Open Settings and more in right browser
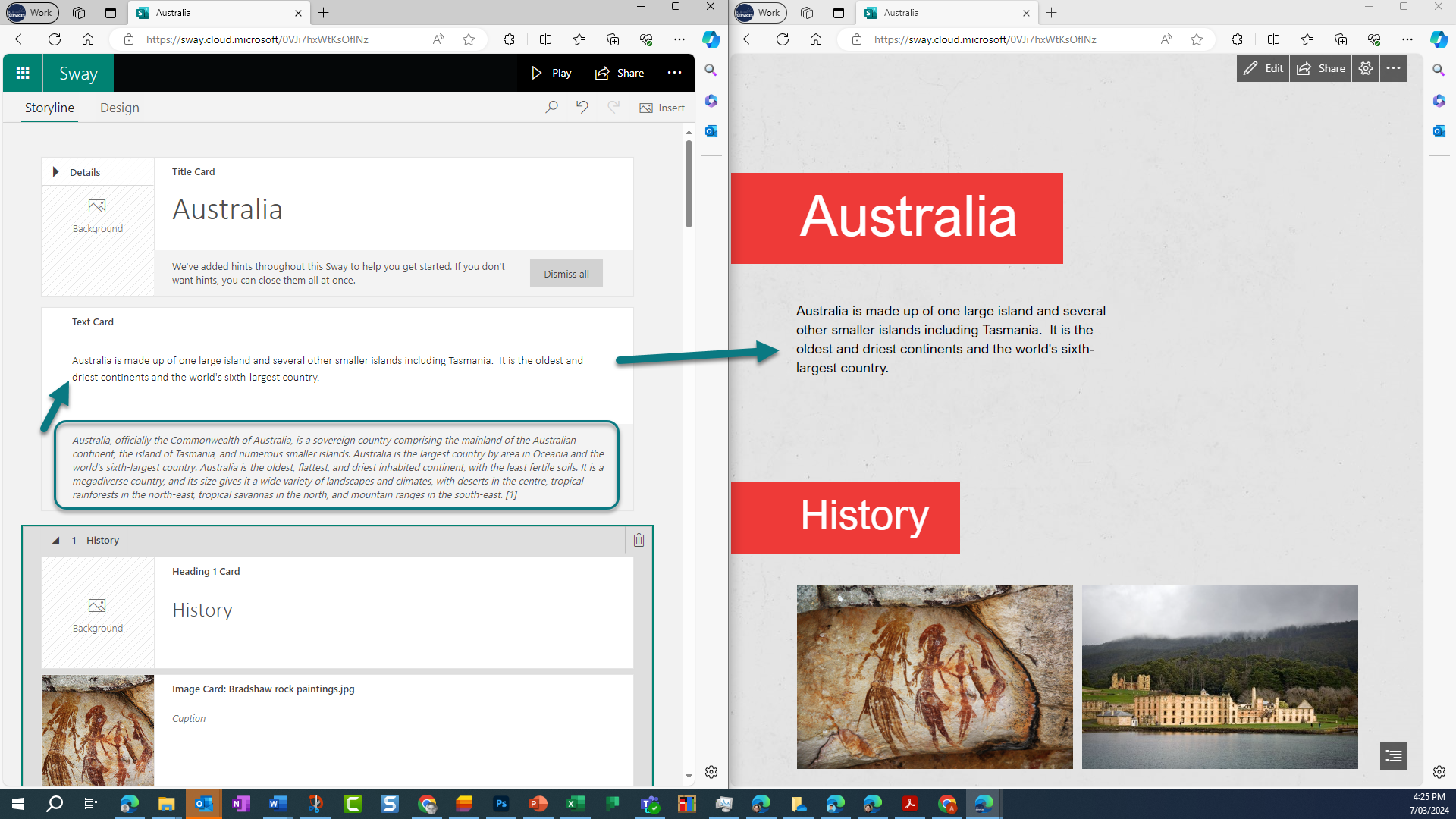 (x=1407, y=39)
